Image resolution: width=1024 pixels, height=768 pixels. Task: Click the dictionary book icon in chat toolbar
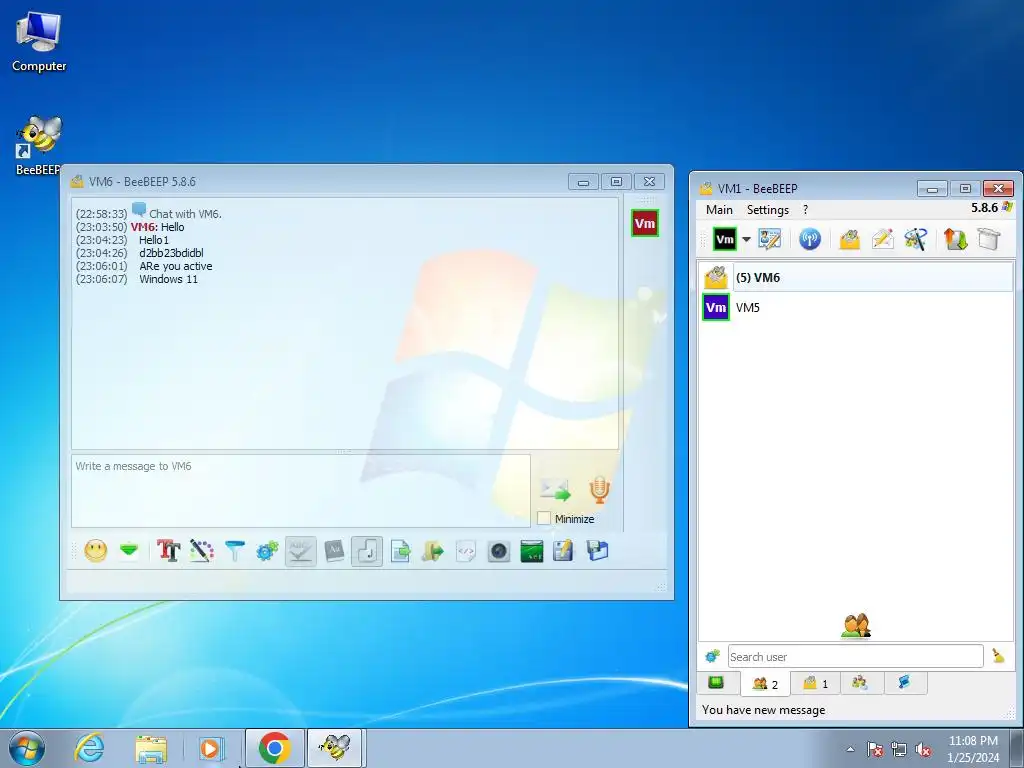click(x=334, y=551)
